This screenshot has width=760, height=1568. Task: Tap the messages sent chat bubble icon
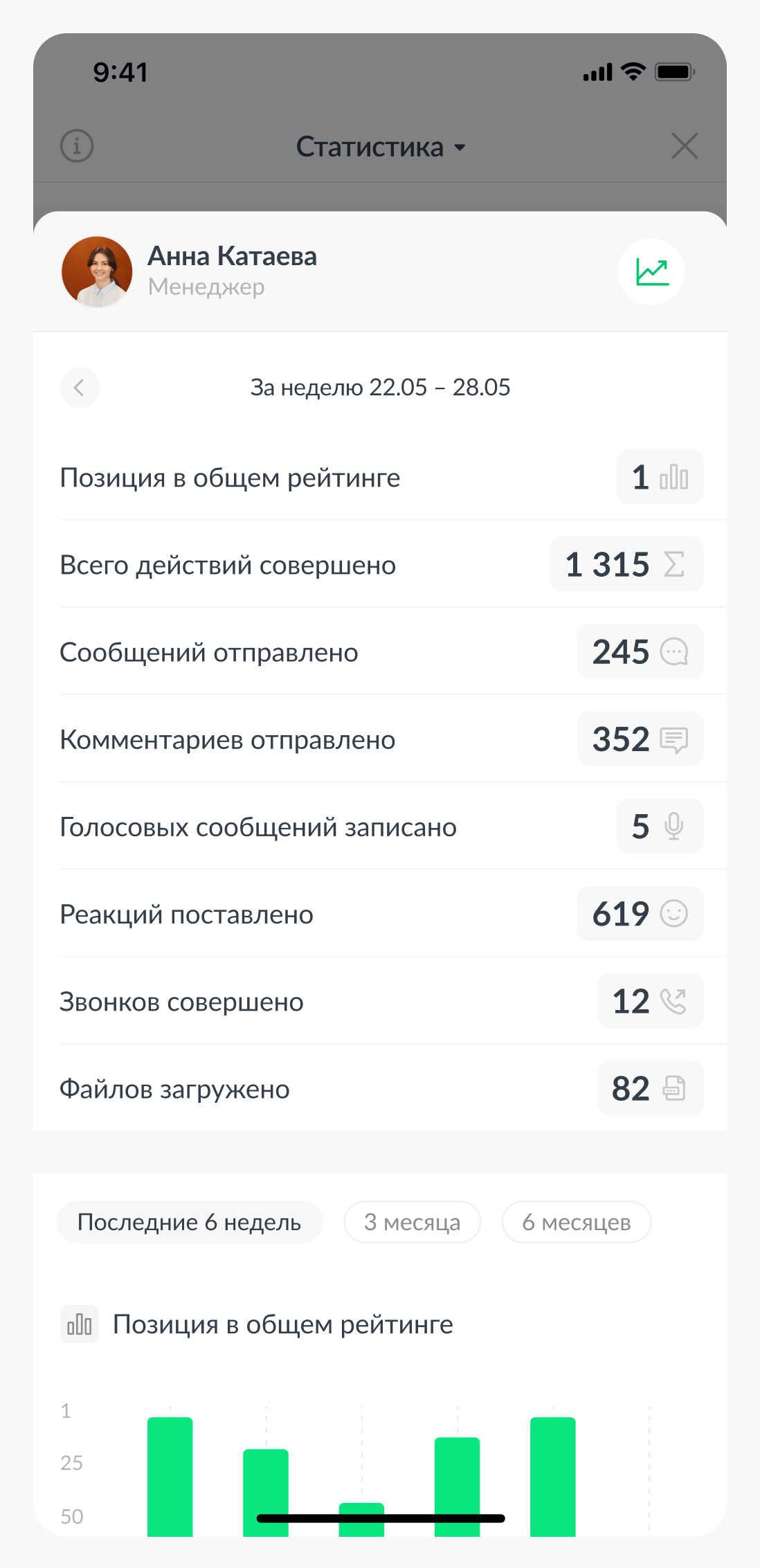[x=673, y=651]
